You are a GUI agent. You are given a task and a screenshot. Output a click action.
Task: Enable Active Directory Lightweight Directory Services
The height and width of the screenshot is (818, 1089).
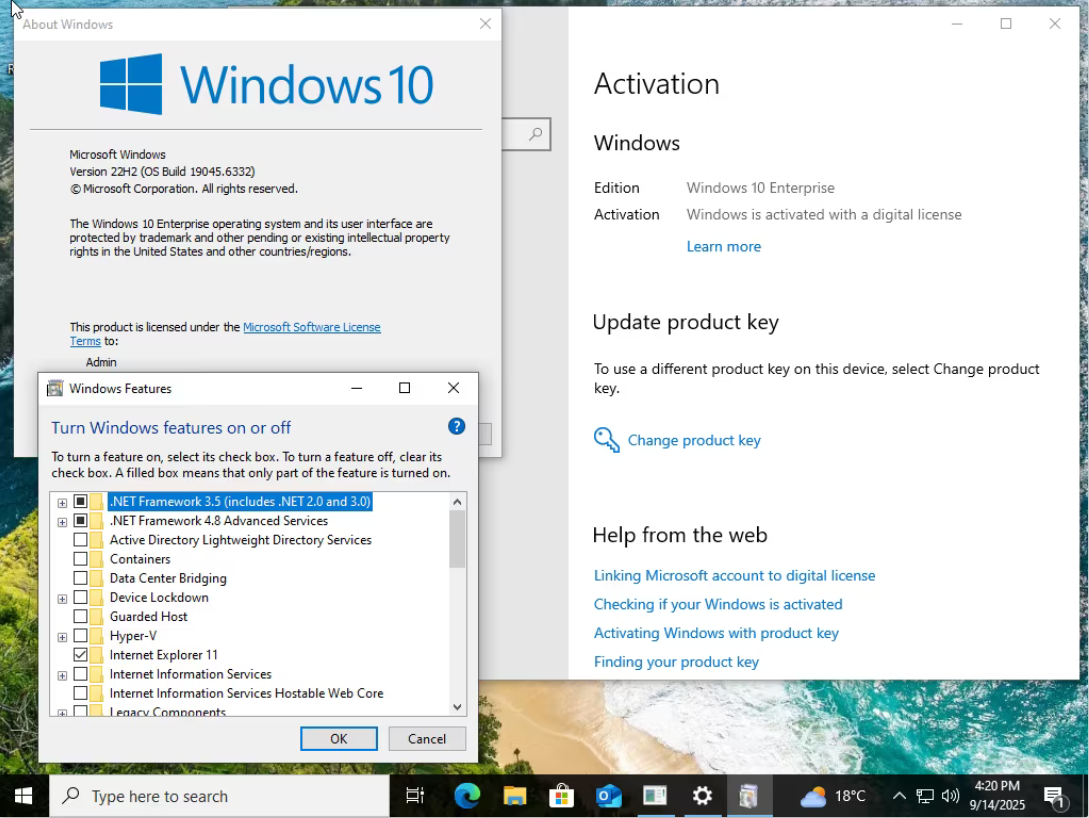81,540
